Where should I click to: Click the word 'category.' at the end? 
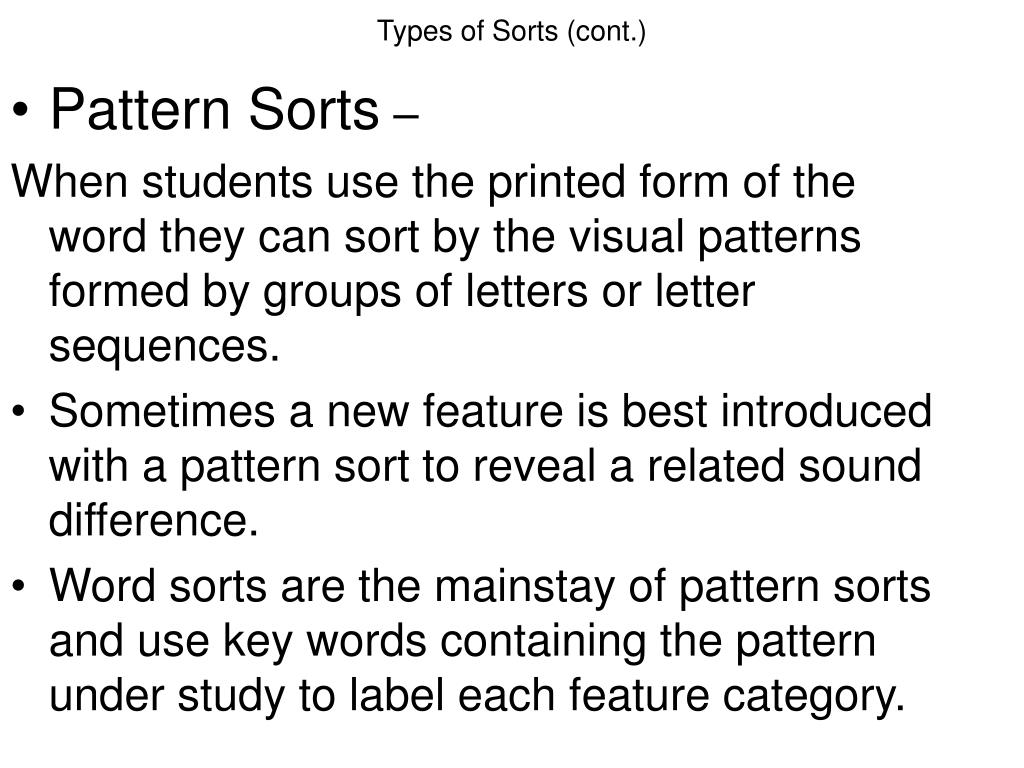tap(814, 696)
